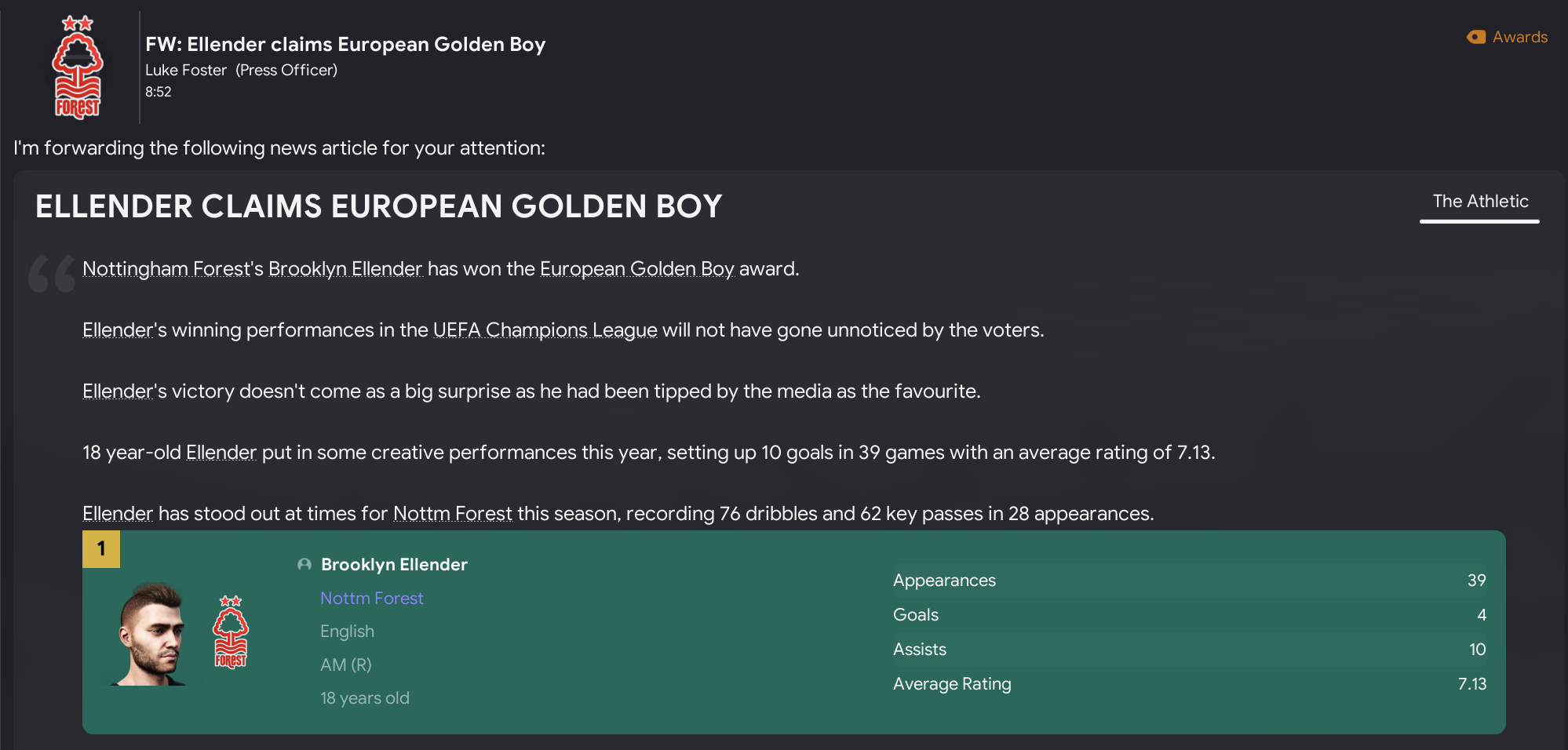1568x750 pixels.
Task: Open Brooklyn Ellender's face portrait
Action: click(x=150, y=634)
